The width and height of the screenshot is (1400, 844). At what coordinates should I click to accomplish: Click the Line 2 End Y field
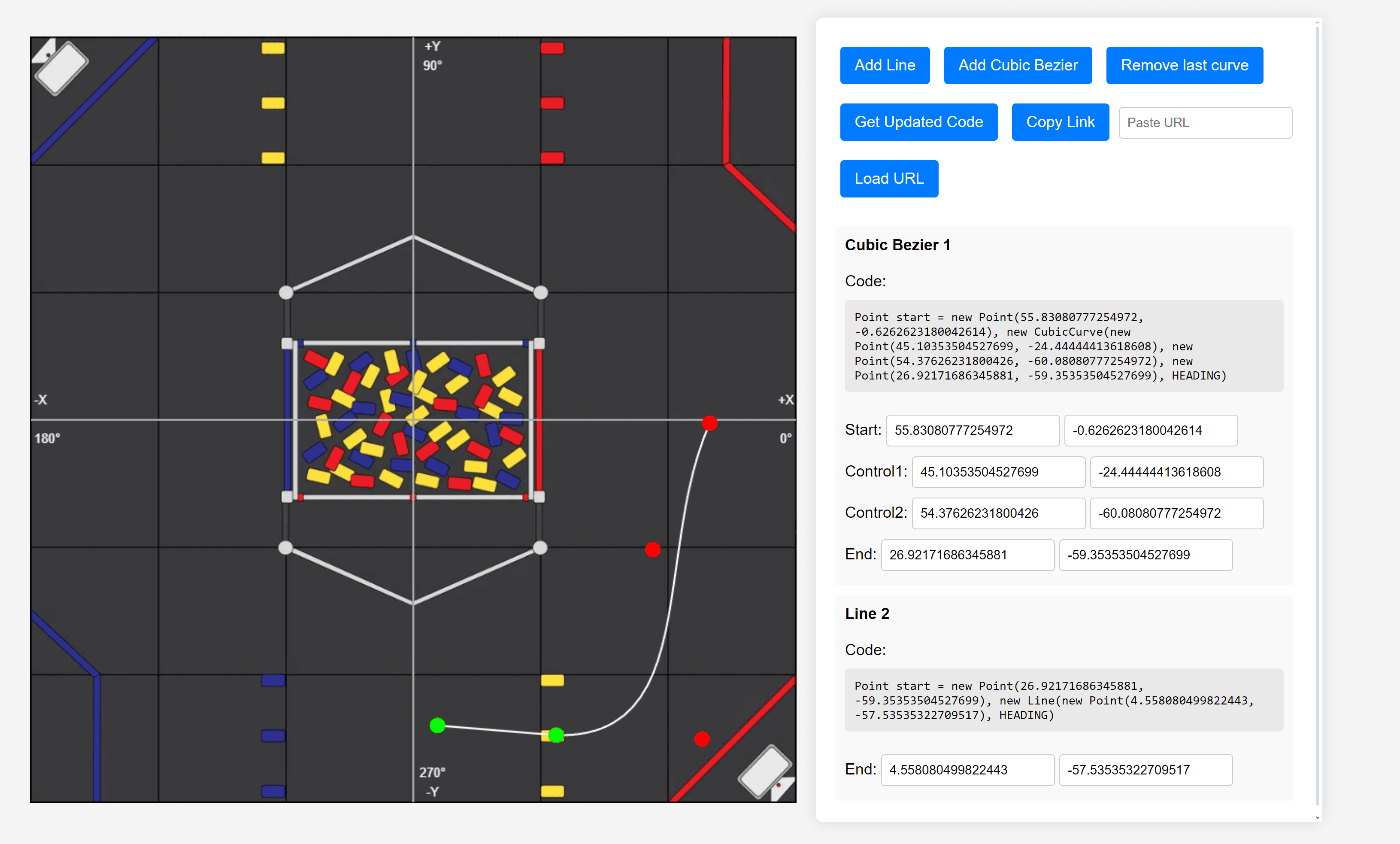[x=1145, y=770]
